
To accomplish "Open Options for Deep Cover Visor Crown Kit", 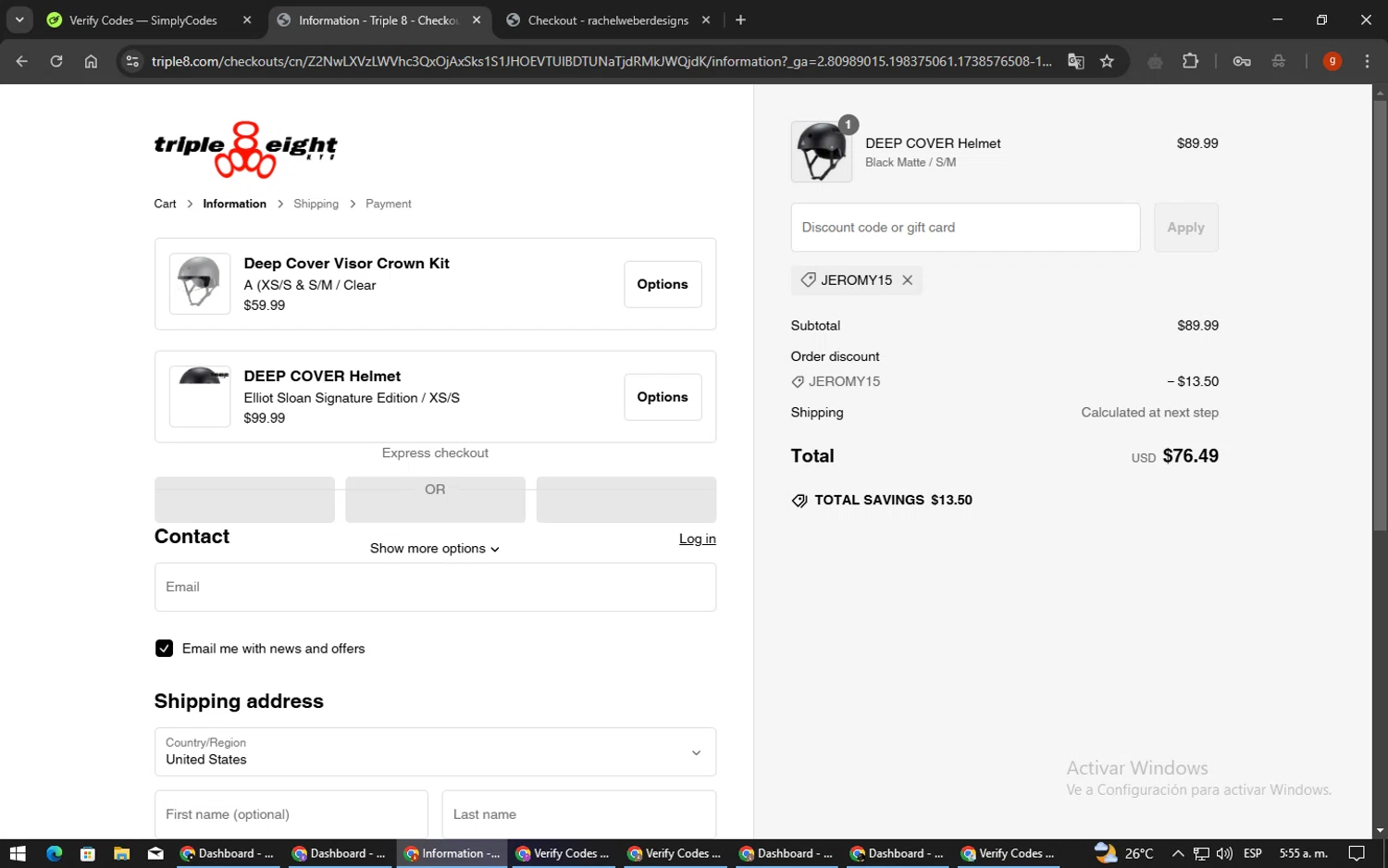I will pyautogui.click(x=663, y=284).
